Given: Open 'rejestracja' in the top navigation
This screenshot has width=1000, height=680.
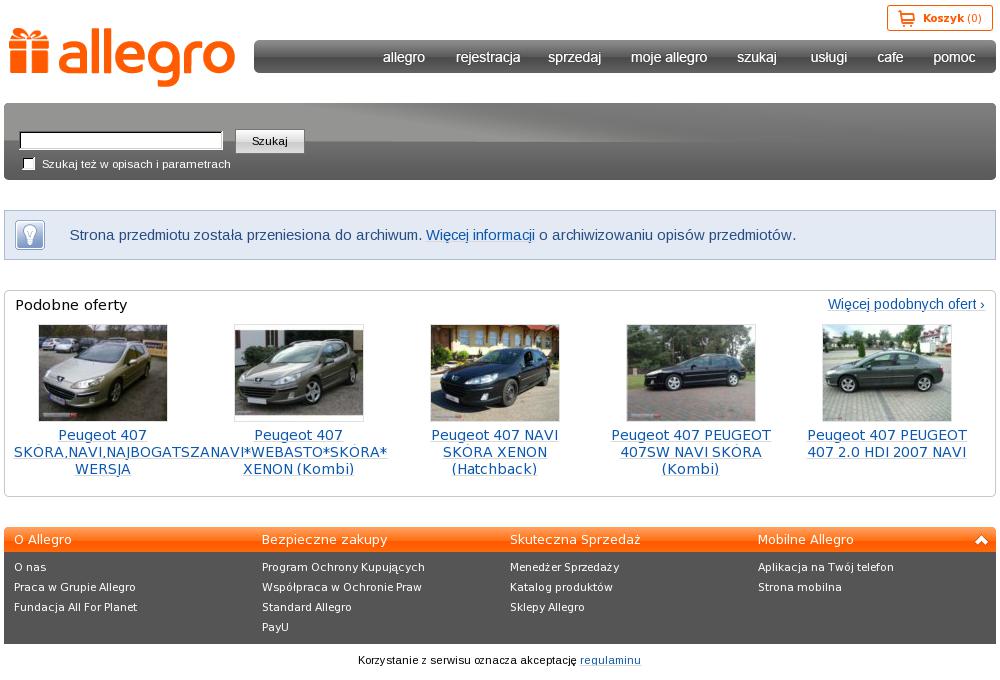Looking at the screenshot, I should (488, 57).
